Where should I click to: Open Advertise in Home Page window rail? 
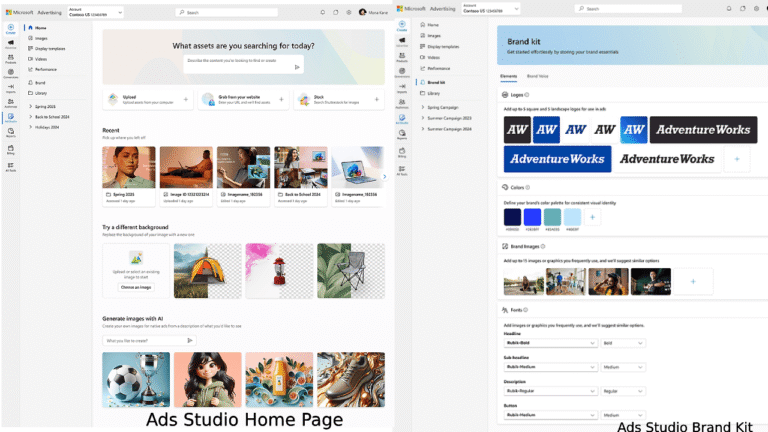(10, 44)
